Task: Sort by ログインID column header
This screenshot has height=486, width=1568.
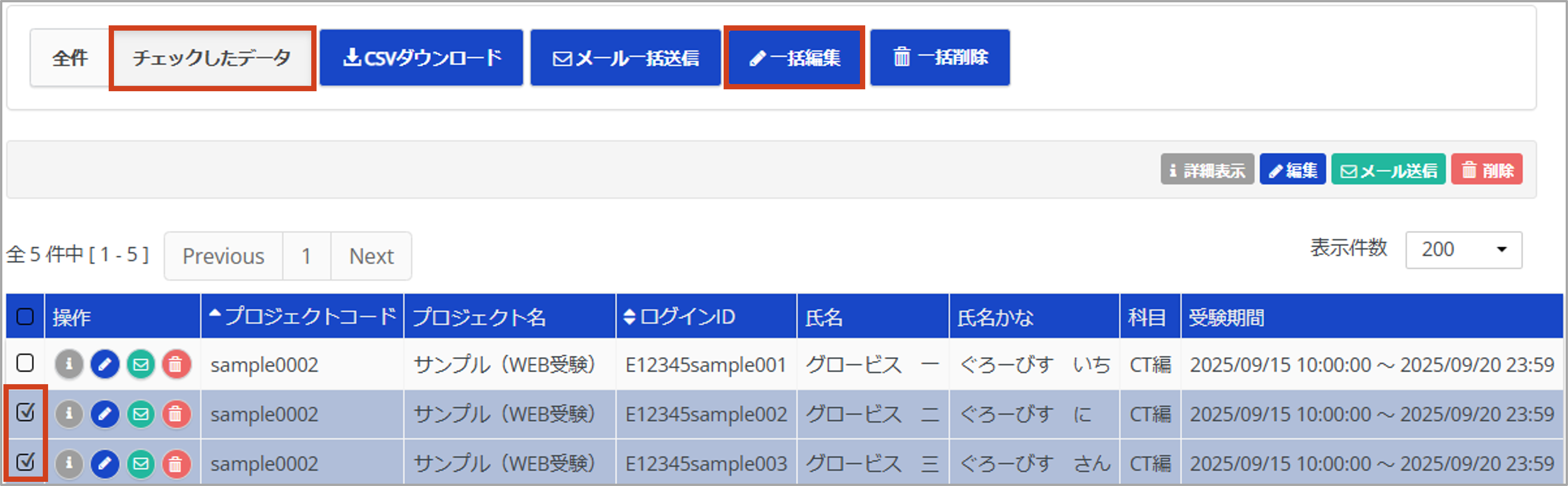Action: [706, 316]
